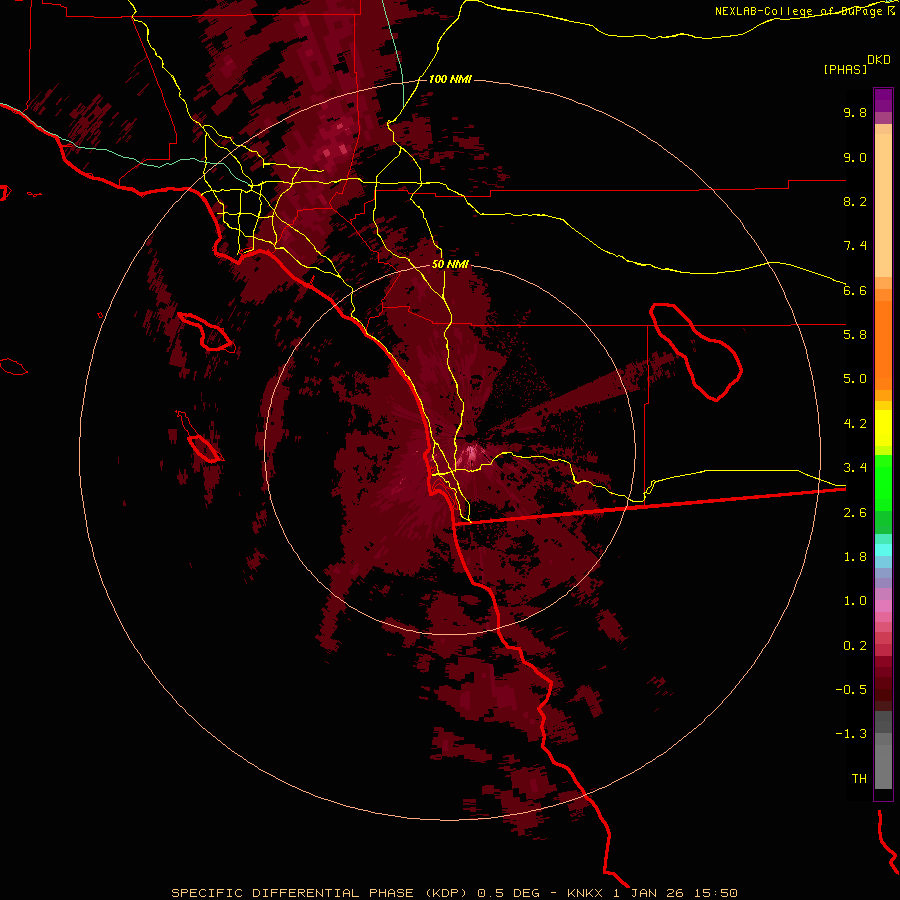This screenshot has width=900, height=900.
Task: Click the 6.6 scale label
Action: click(855, 290)
